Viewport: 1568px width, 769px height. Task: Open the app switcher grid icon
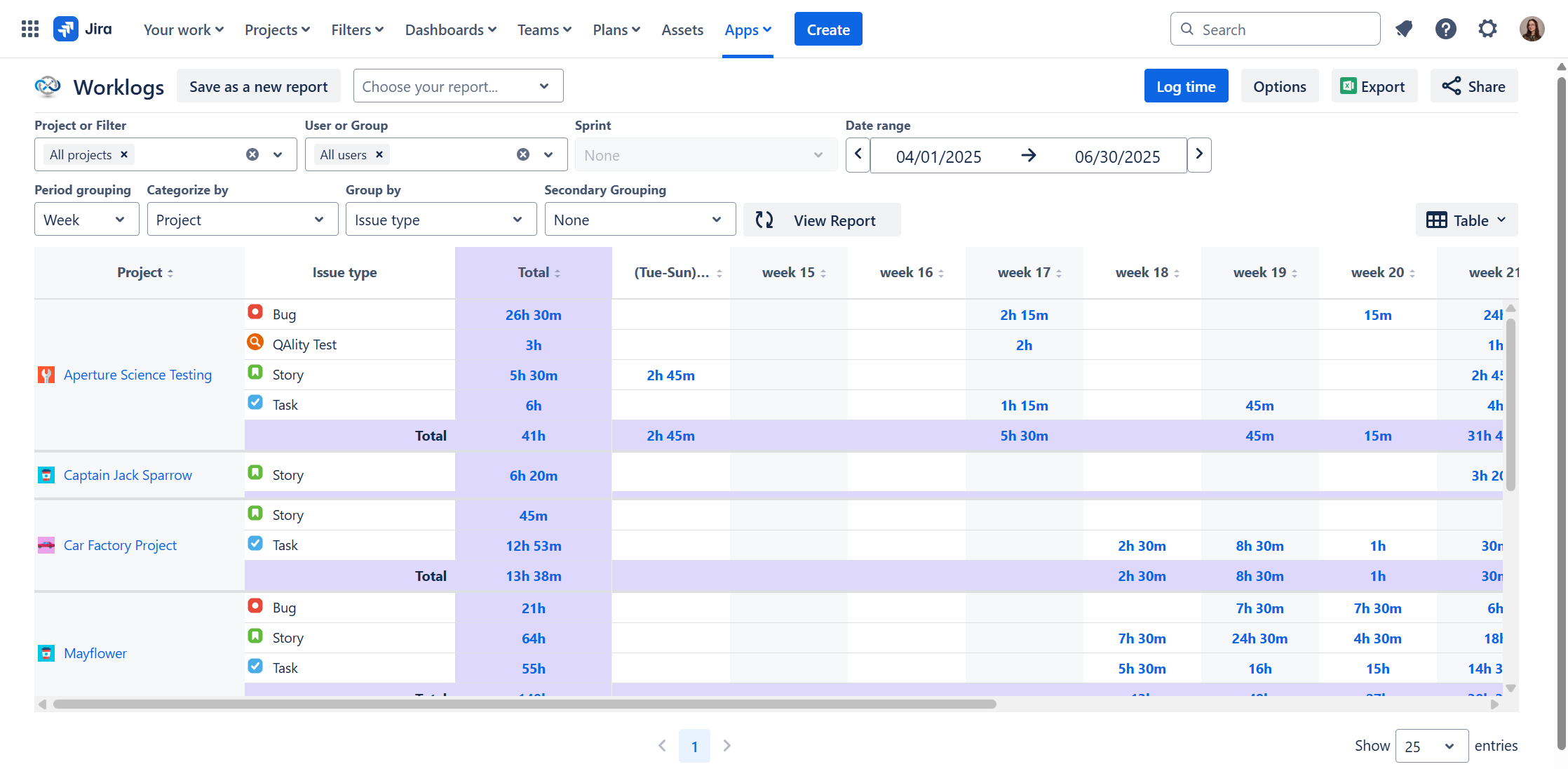tap(30, 29)
